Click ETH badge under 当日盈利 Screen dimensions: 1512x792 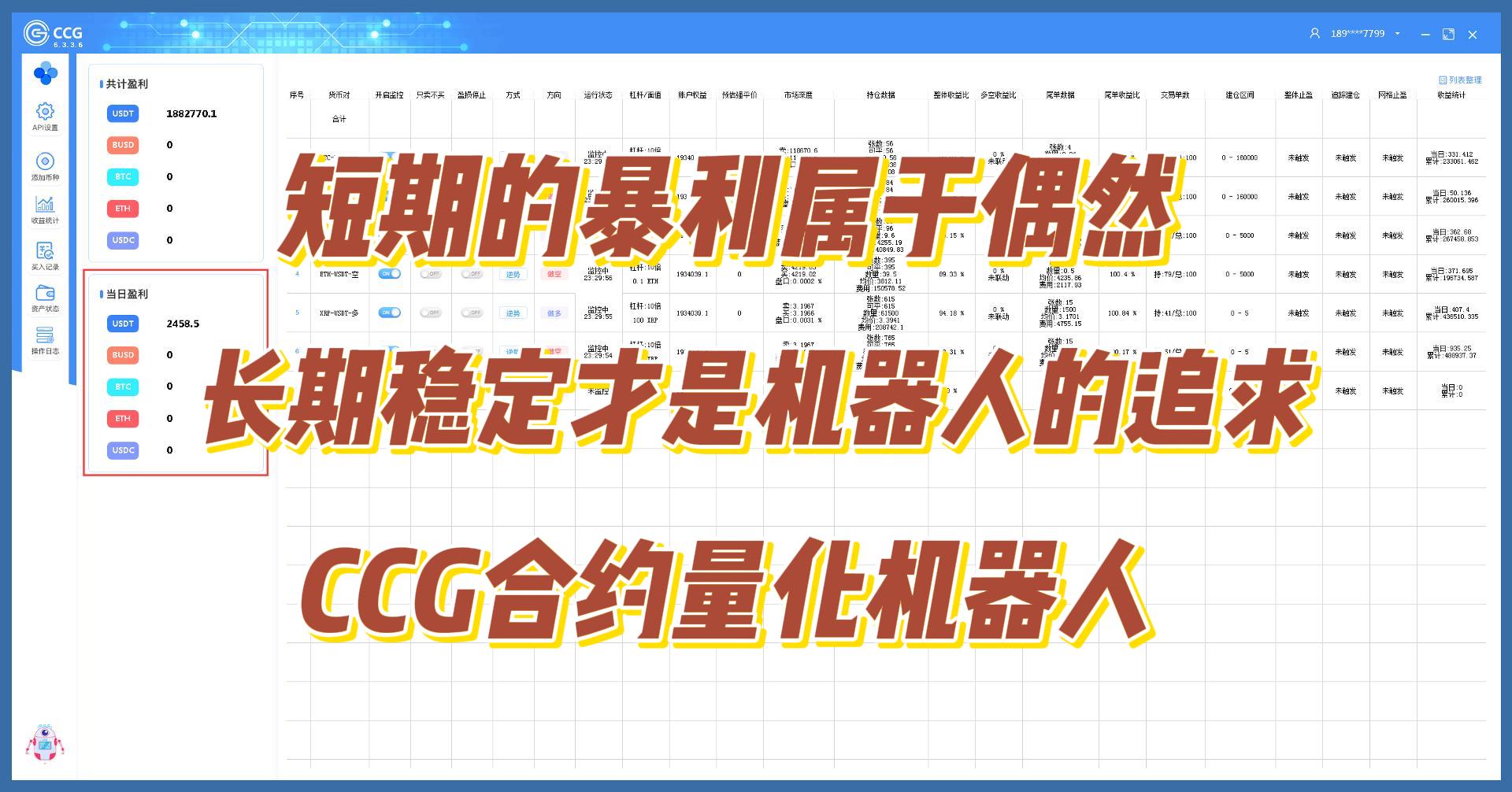pyautogui.click(x=123, y=419)
